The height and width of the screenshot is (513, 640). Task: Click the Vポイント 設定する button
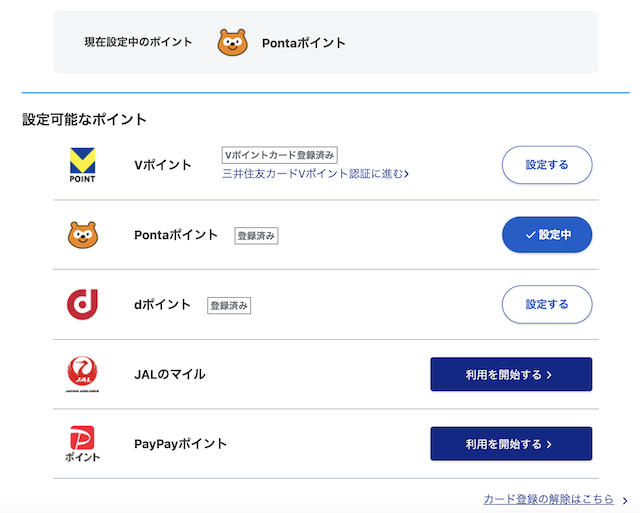(547, 165)
